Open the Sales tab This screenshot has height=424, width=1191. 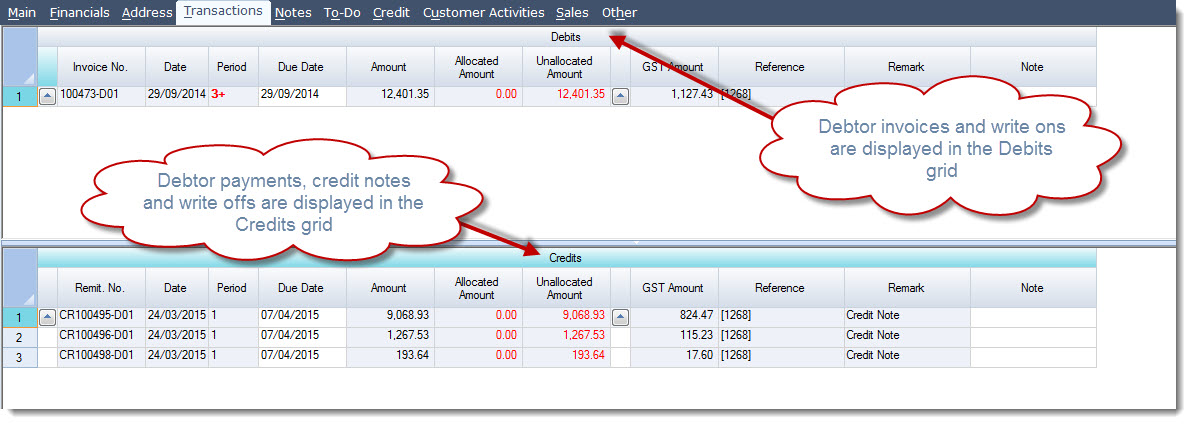click(573, 13)
